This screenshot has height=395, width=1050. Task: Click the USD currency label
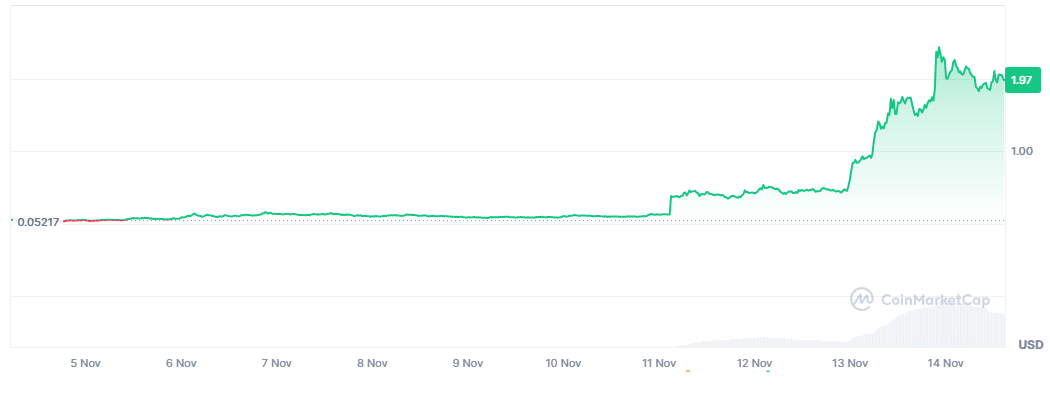tap(1031, 345)
